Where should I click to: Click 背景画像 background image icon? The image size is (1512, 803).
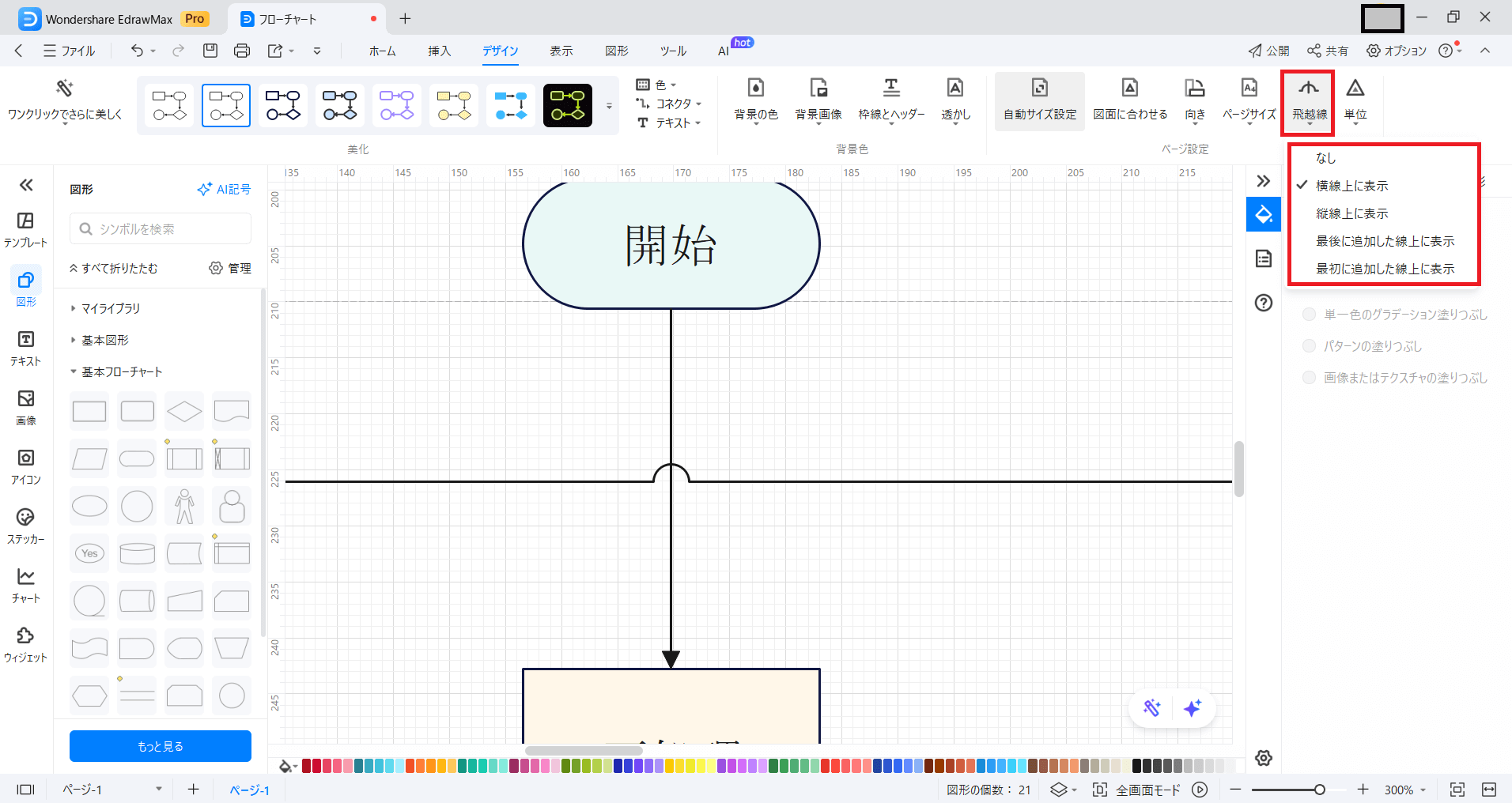(818, 88)
